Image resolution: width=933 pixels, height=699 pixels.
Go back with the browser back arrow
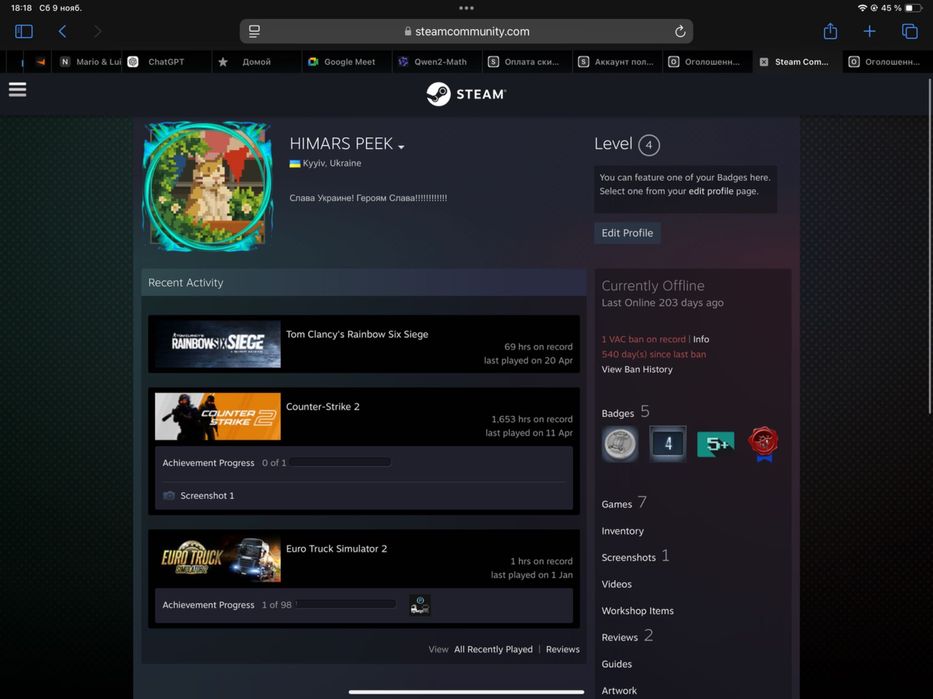pos(62,31)
